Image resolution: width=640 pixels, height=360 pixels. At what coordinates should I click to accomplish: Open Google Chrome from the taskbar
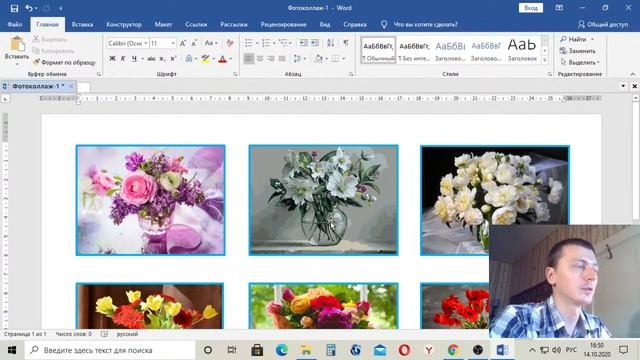[x=453, y=350]
